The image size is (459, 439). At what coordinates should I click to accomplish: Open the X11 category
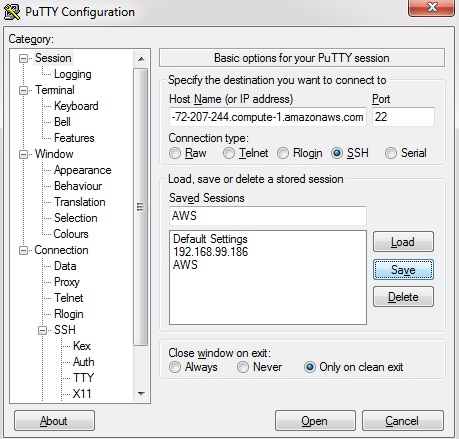point(82,394)
